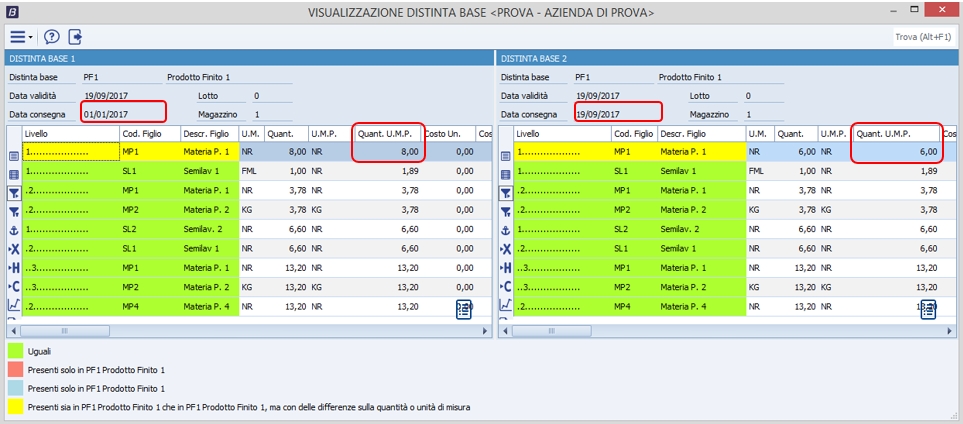Click the DISTINTA BASE 2 panel header
Screen dimensions: 963x424
727,58
